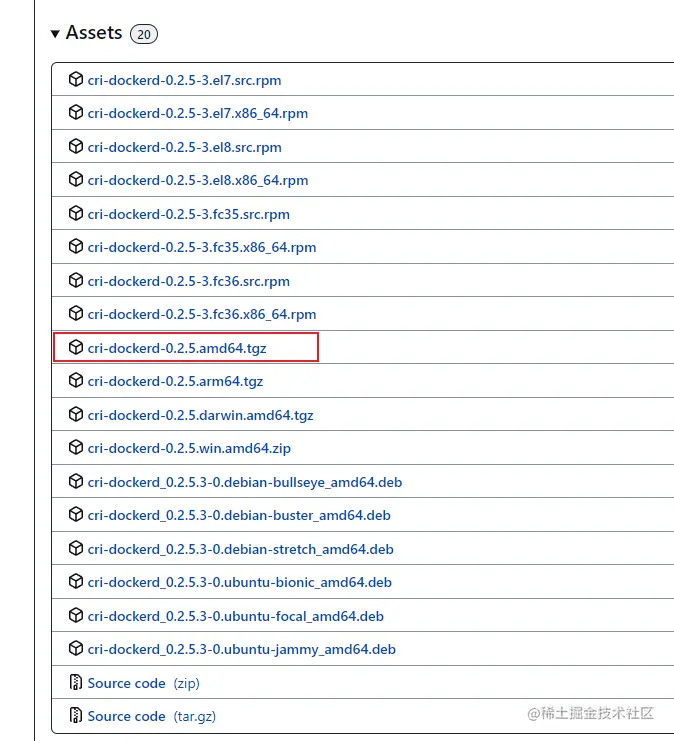Viewport: 674px width, 741px height.
Task: Collapse the Assets section triangle
Action: (55, 34)
